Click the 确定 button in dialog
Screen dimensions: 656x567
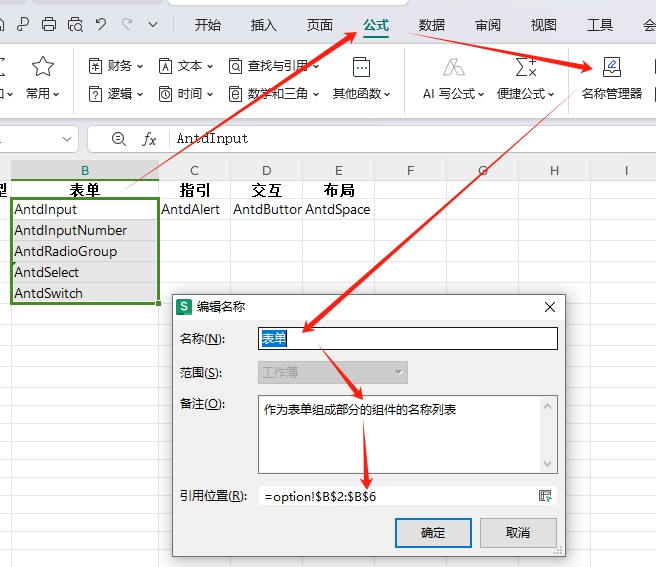(433, 532)
